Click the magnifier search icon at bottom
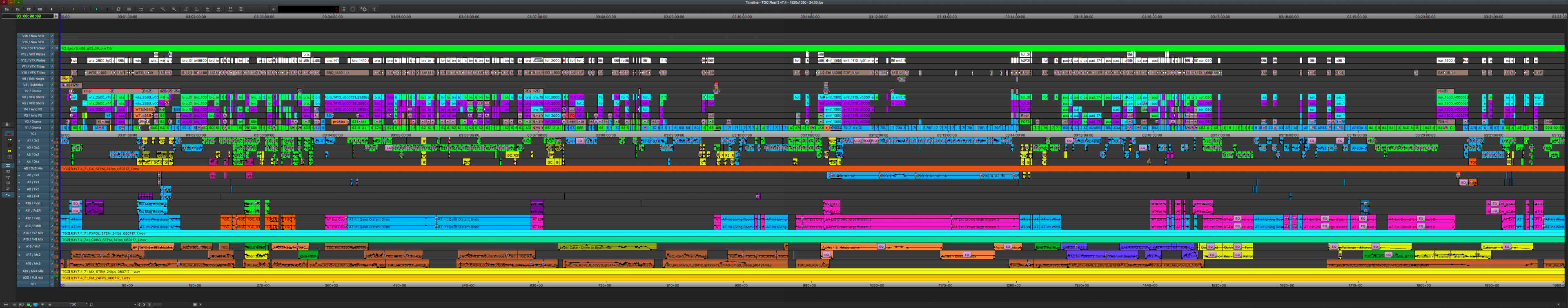The height and width of the screenshot is (308, 1568). [91, 304]
